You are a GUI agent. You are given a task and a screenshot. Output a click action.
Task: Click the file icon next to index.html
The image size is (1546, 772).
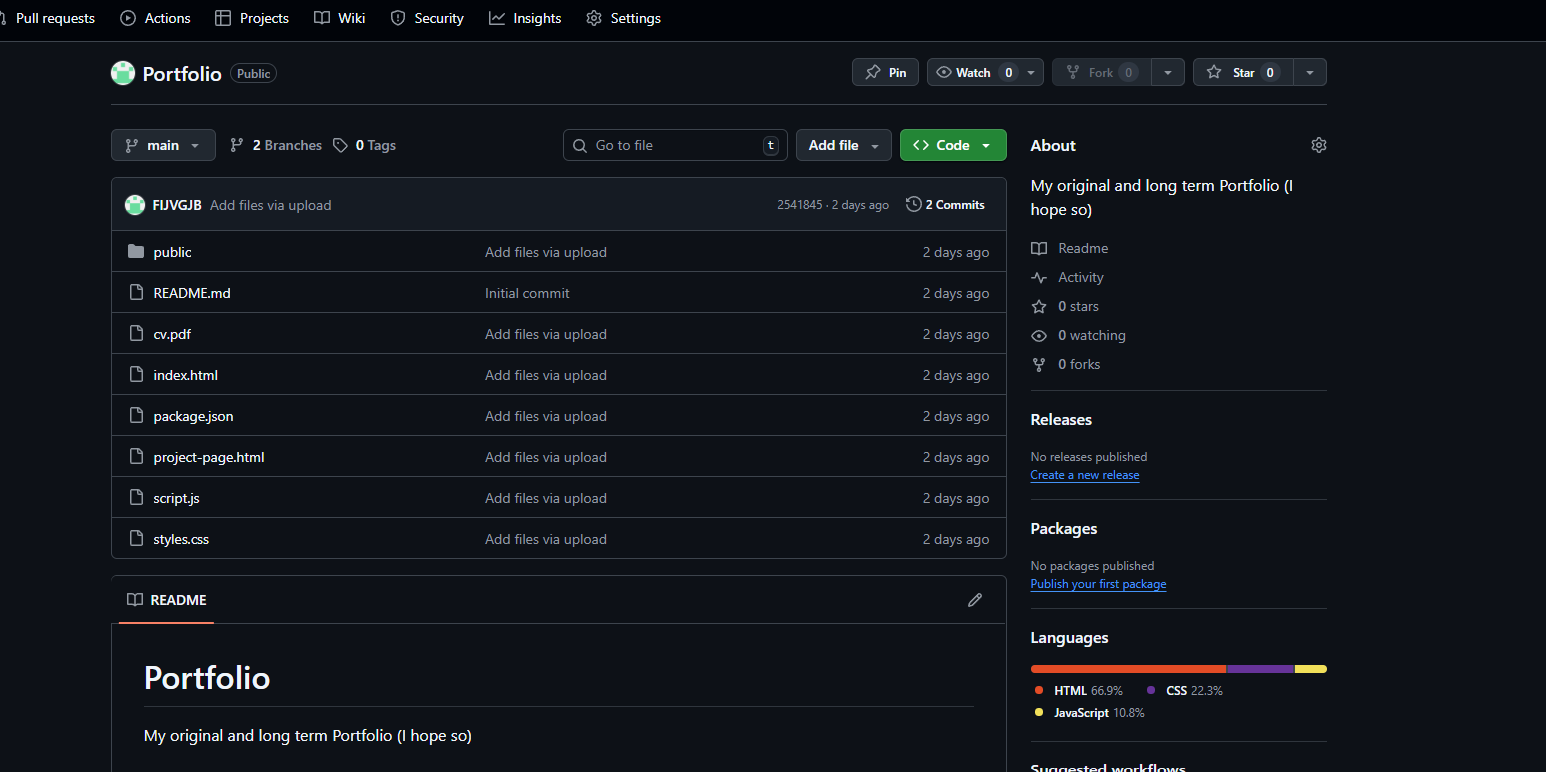pos(136,374)
